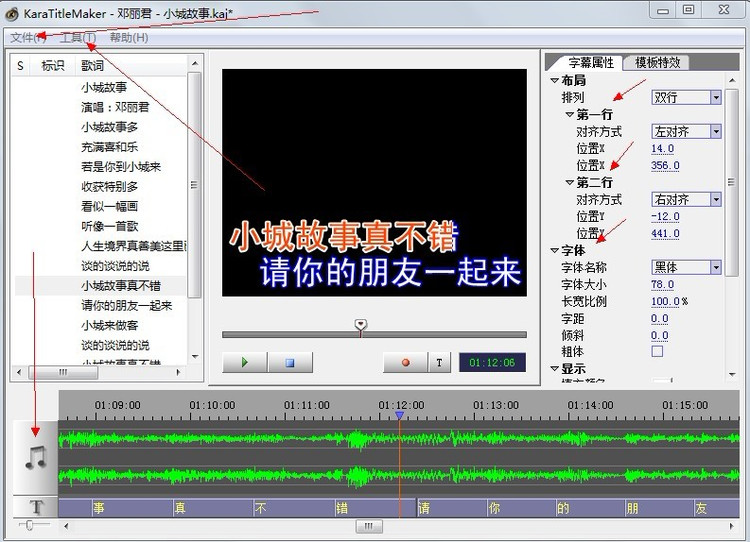The width and height of the screenshot is (750, 542).
Task: Click the T subtitle track icon
Action: 35,507
